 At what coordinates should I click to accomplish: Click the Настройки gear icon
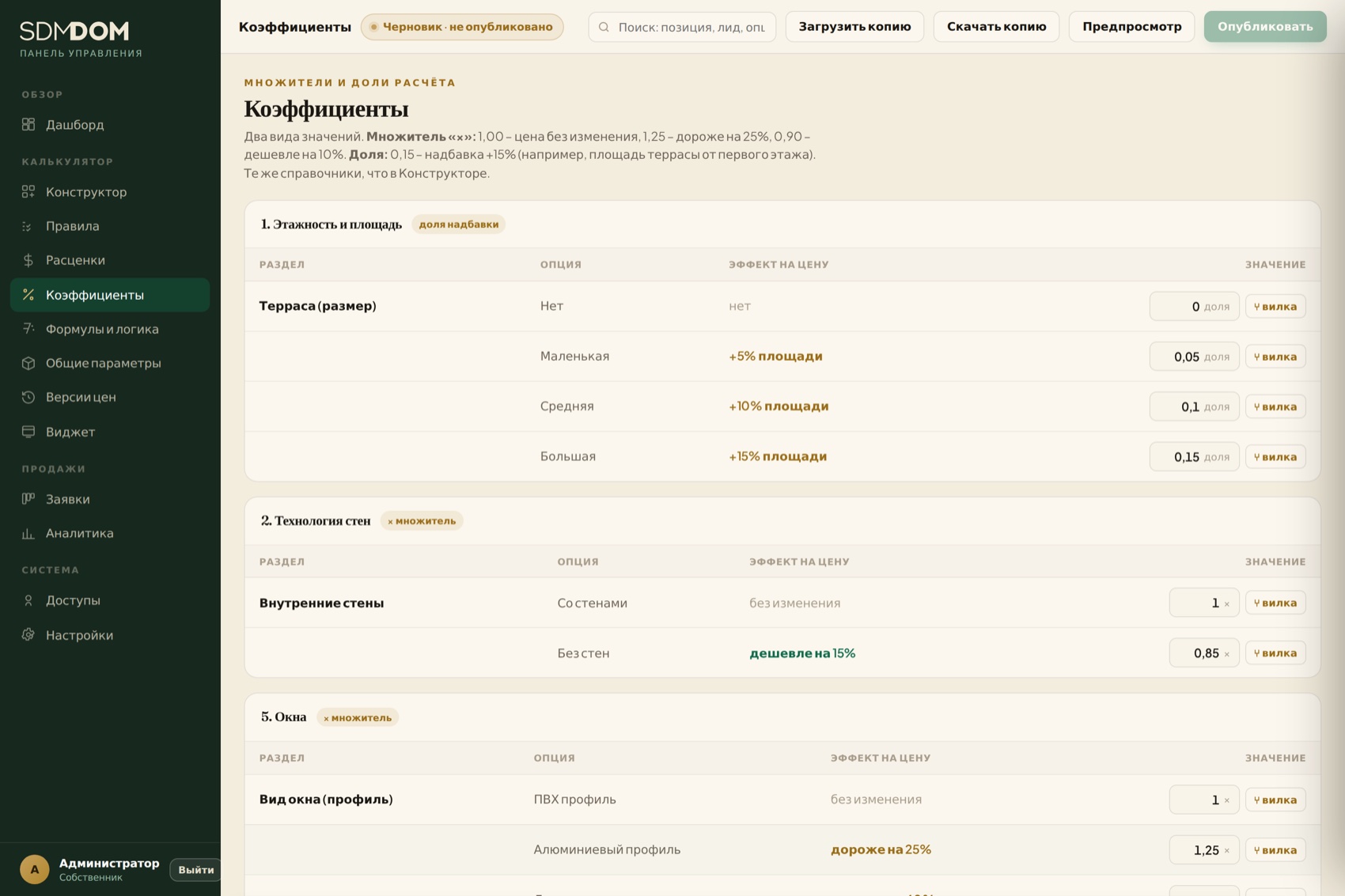(x=28, y=635)
